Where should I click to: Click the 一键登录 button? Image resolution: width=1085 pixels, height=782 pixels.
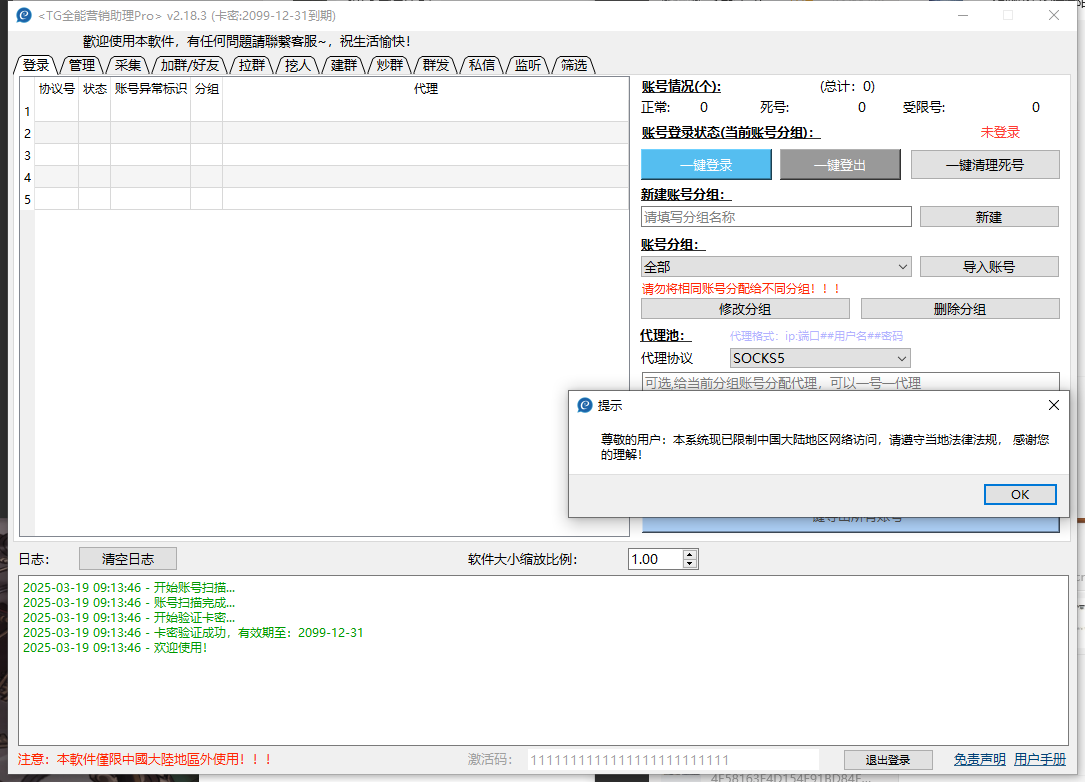coord(706,165)
